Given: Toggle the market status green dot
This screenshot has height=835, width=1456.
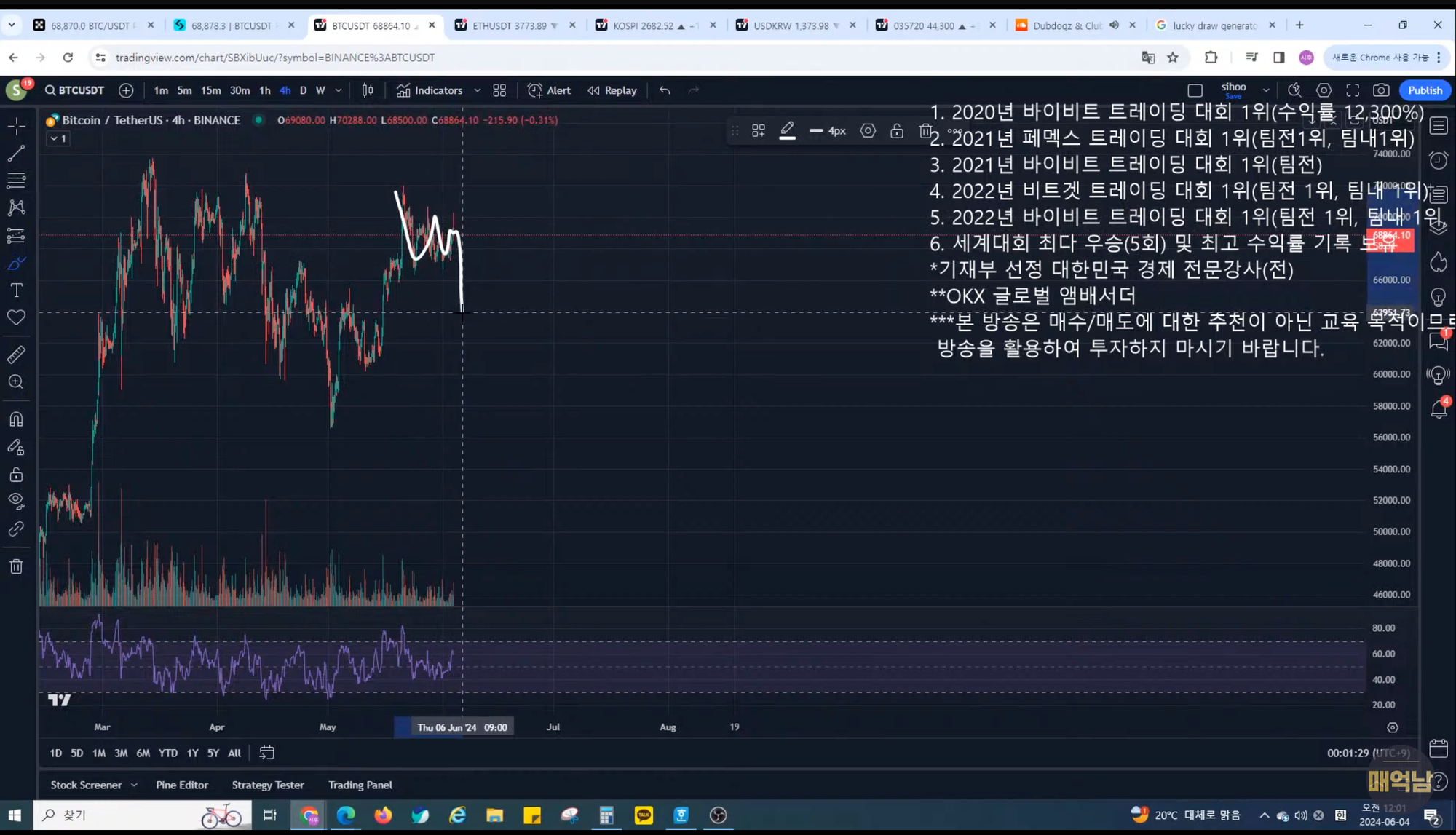Looking at the screenshot, I should click(x=258, y=120).
